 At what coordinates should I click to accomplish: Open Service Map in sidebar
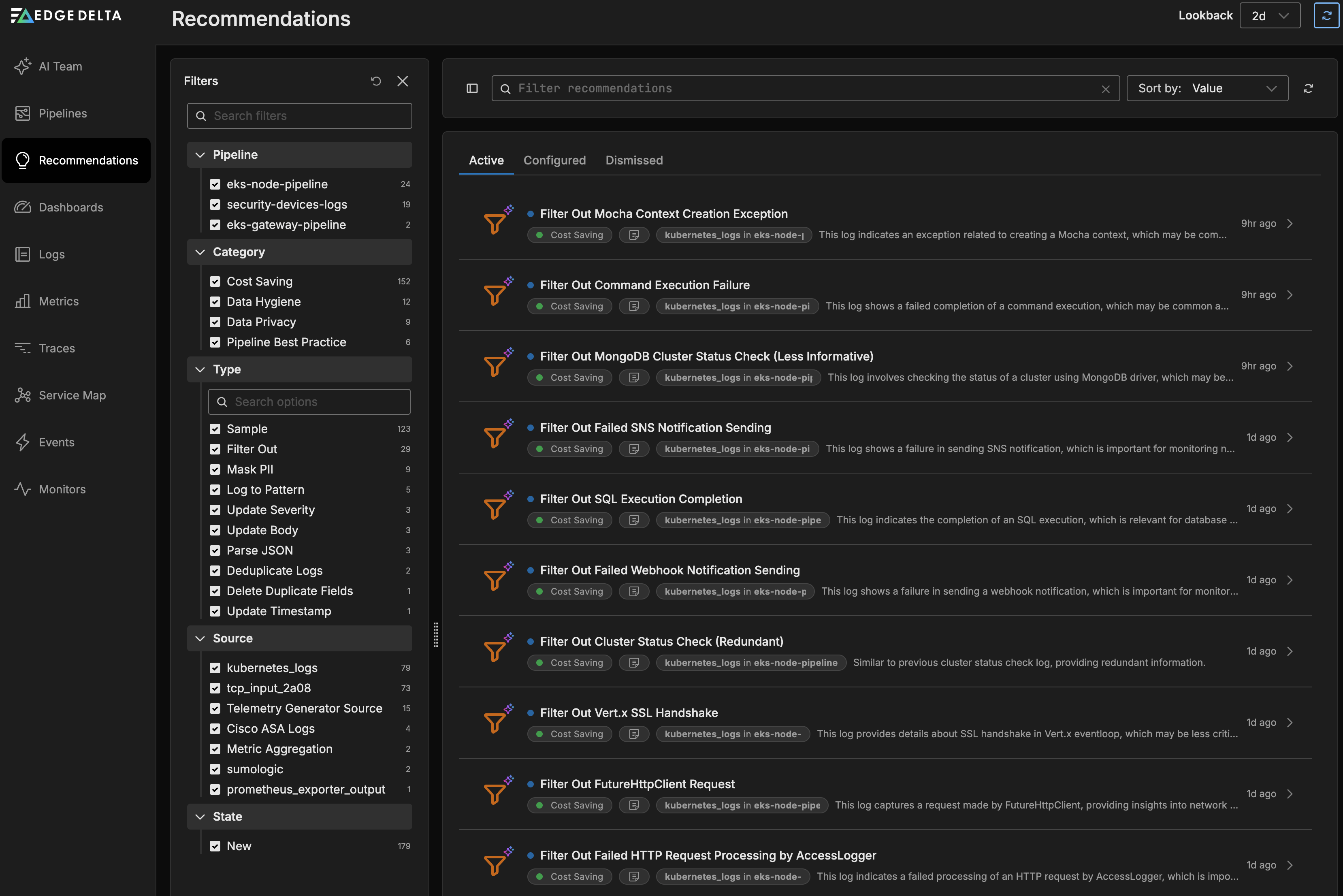pos(72,395)
